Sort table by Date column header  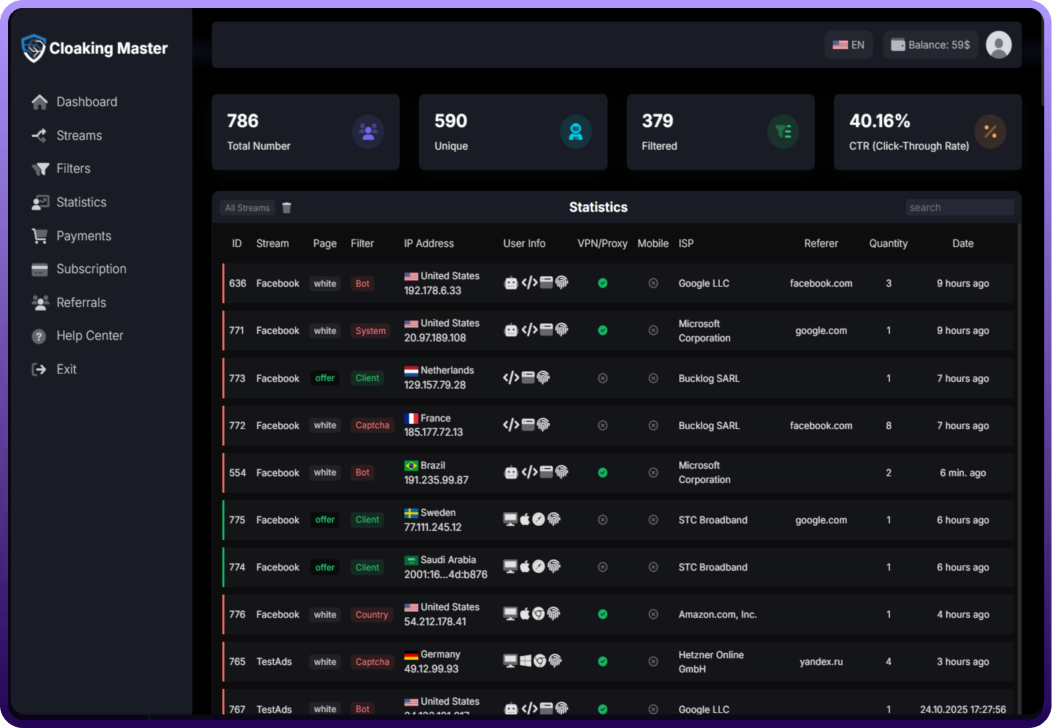962,243
